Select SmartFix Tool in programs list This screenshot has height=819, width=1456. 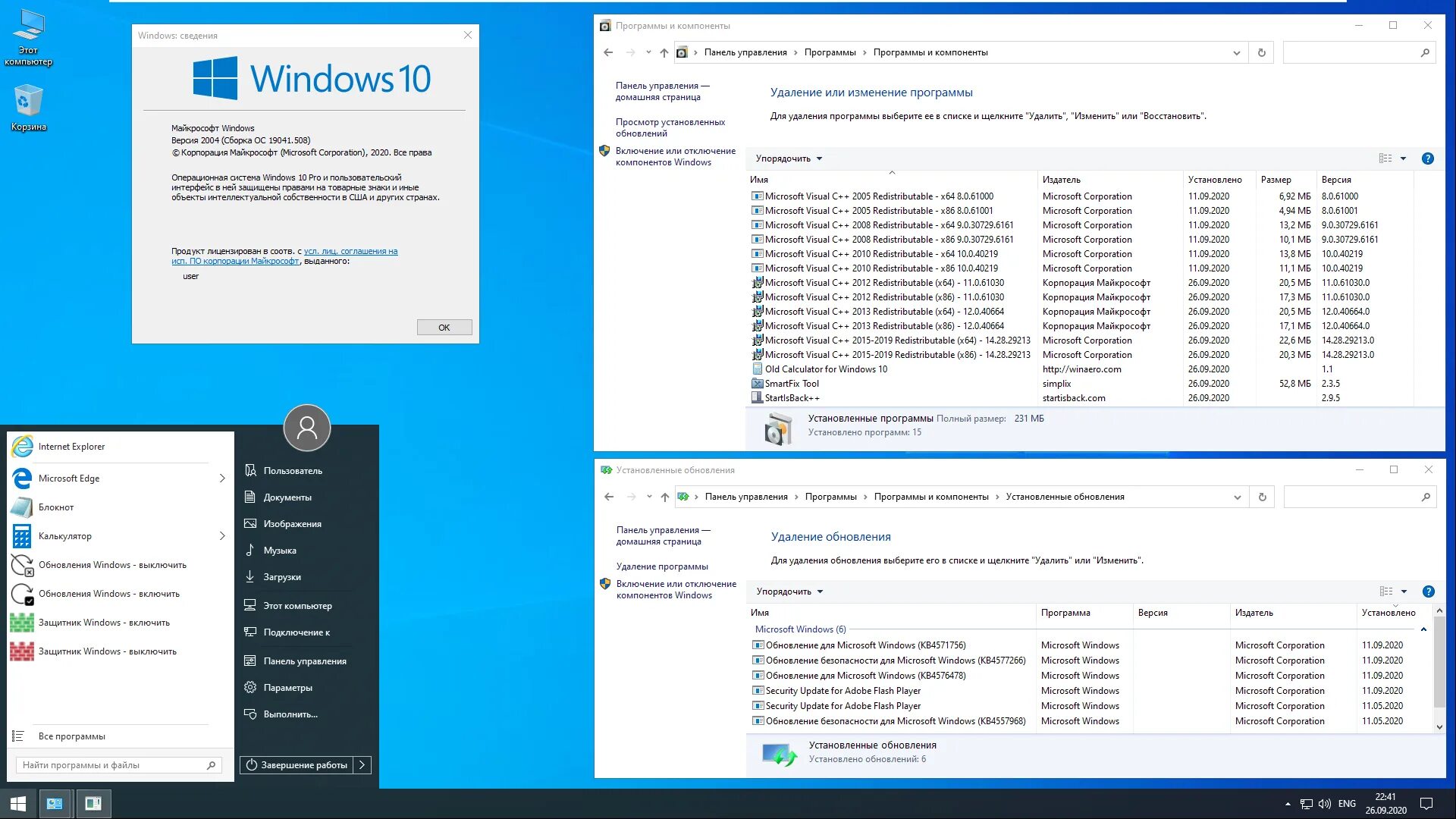[x=792, y=384]
